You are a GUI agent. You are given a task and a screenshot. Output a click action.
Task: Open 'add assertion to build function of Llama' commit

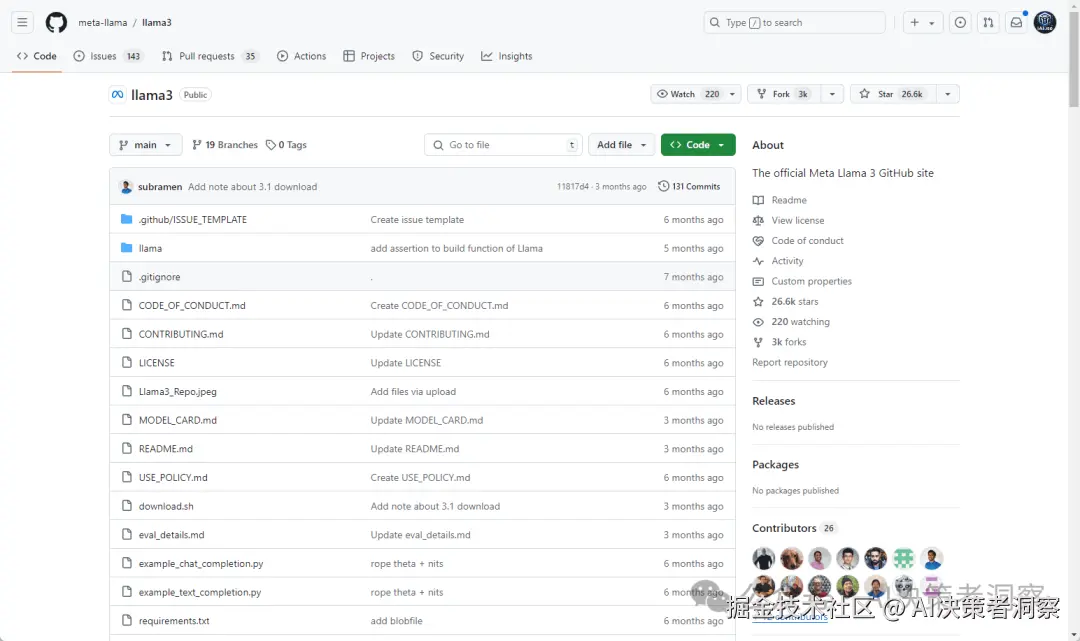(456, 249)
